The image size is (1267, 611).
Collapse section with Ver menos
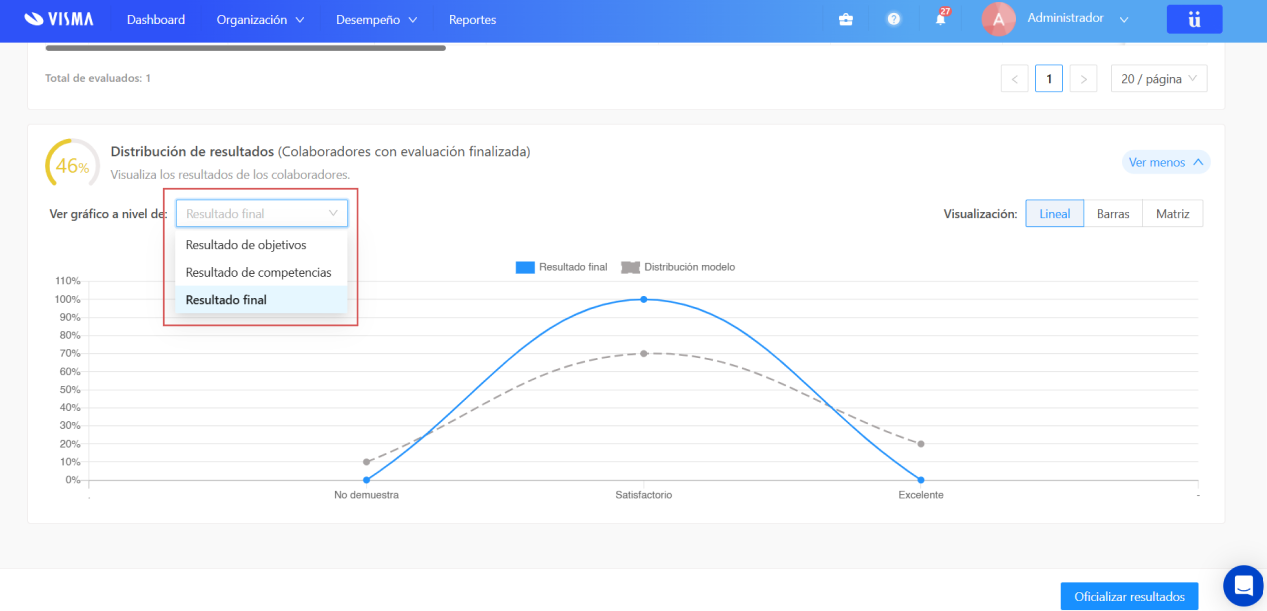(x=1166, y=162)
